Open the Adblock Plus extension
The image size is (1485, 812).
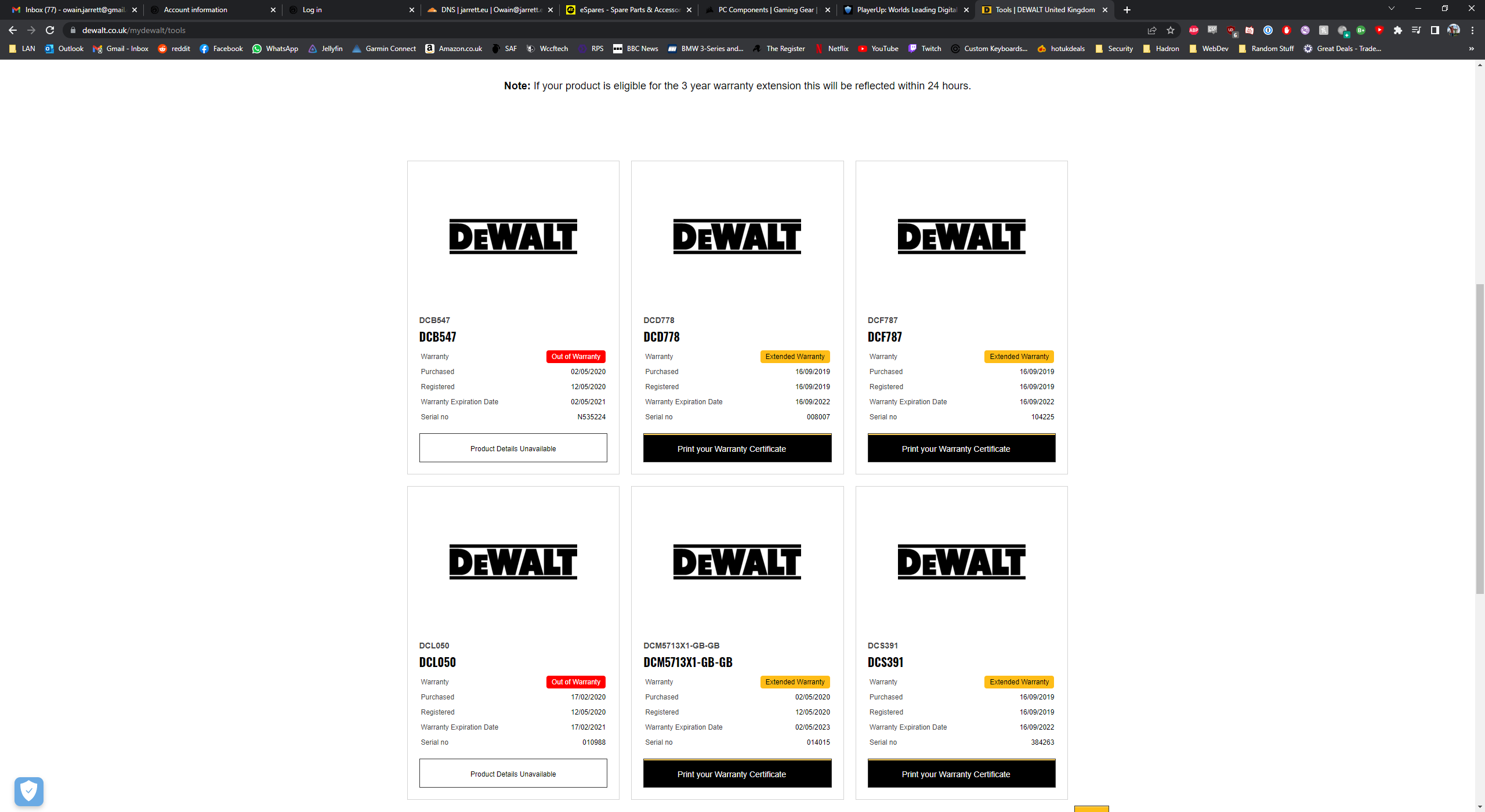tap(1194, 30)
